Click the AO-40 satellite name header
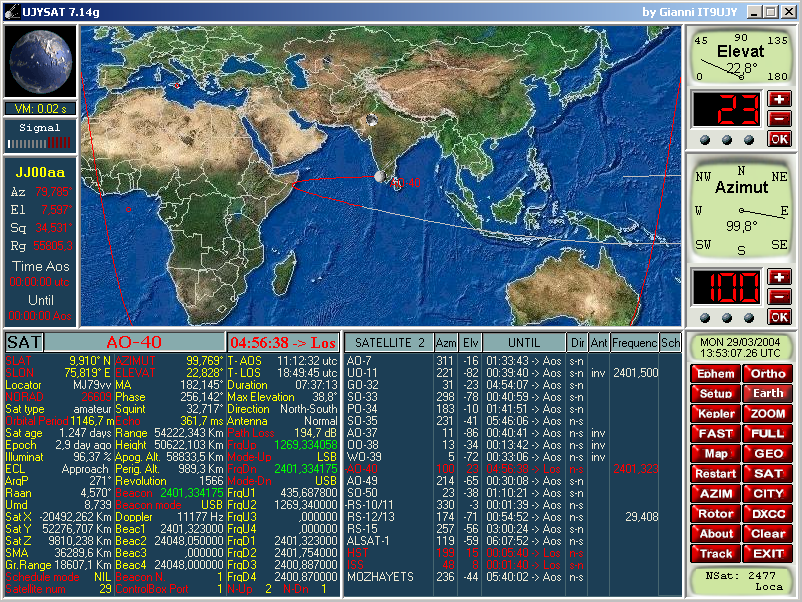The image size is (802, 602). [x=135, y=343]
